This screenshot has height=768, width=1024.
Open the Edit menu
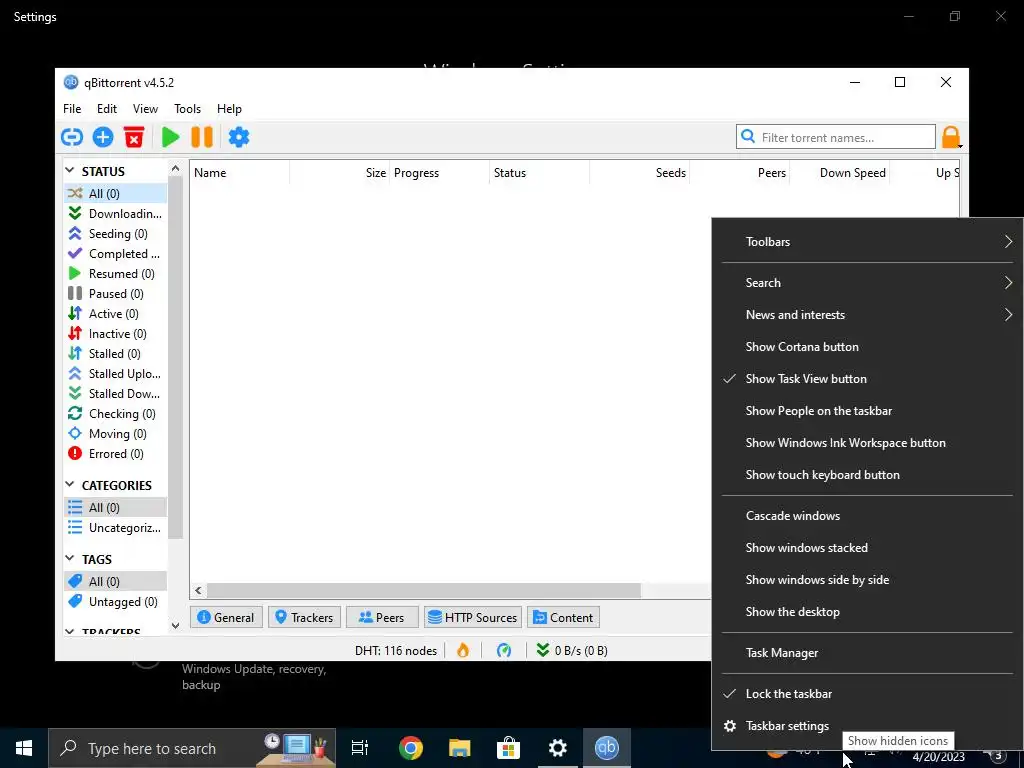tap(107, 109)
